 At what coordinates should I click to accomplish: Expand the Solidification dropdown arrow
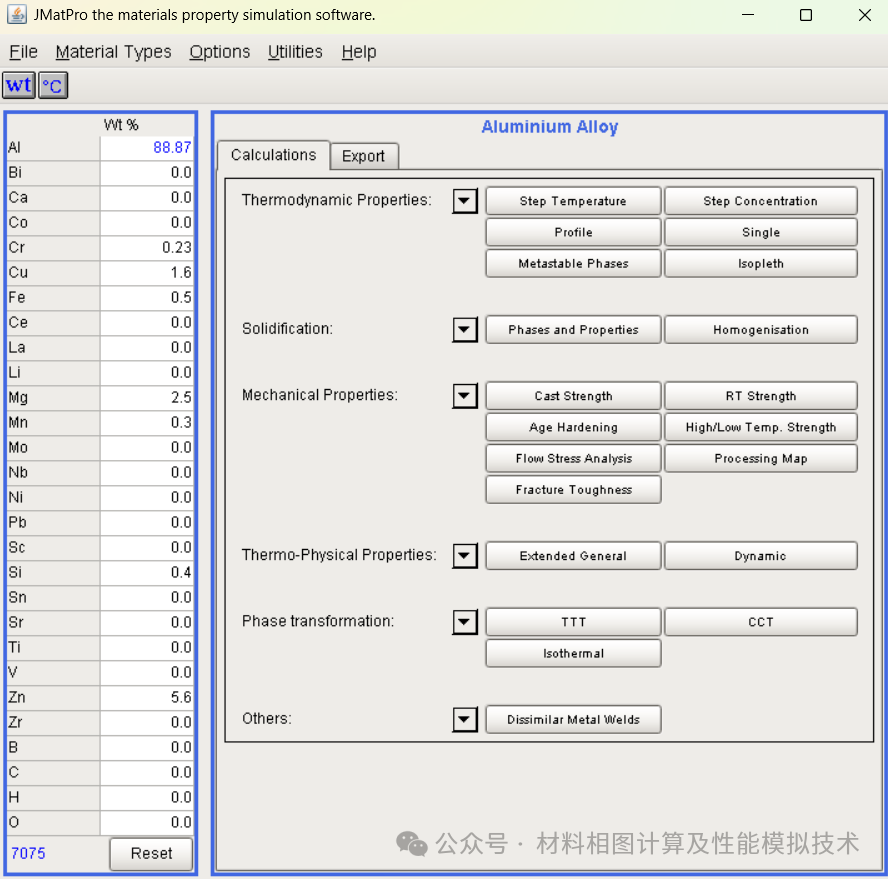pyautogui.click(x=464, y=330)
